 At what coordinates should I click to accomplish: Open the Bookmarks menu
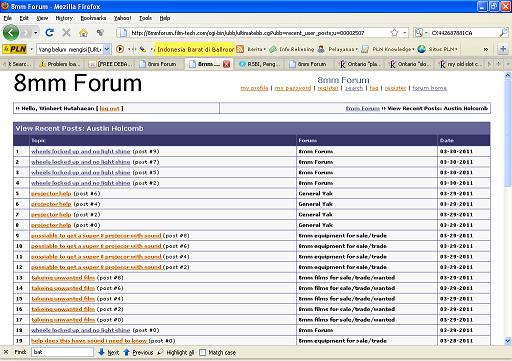point(93,18)
